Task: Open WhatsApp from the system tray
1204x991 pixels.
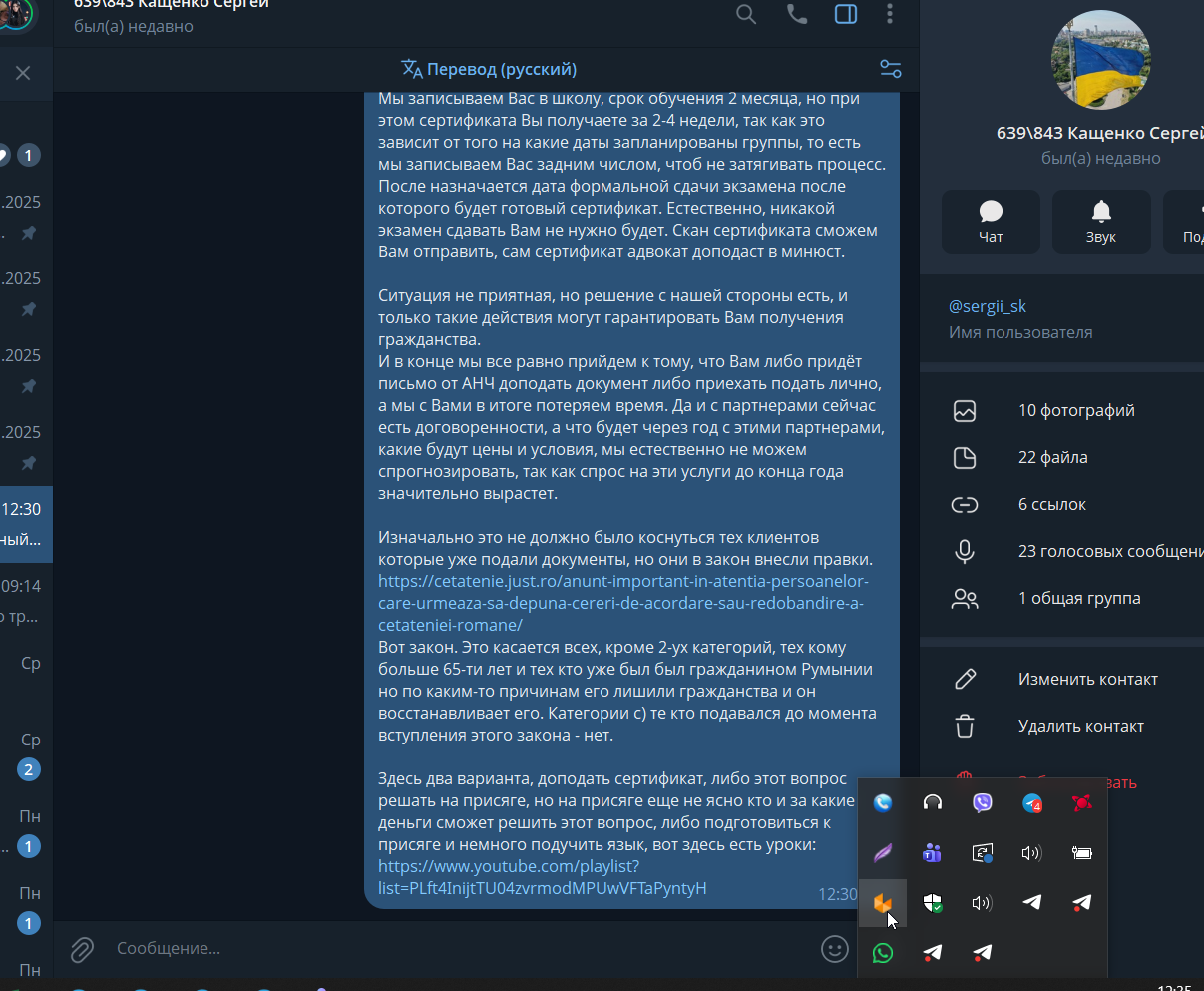Action: point(883,953)
